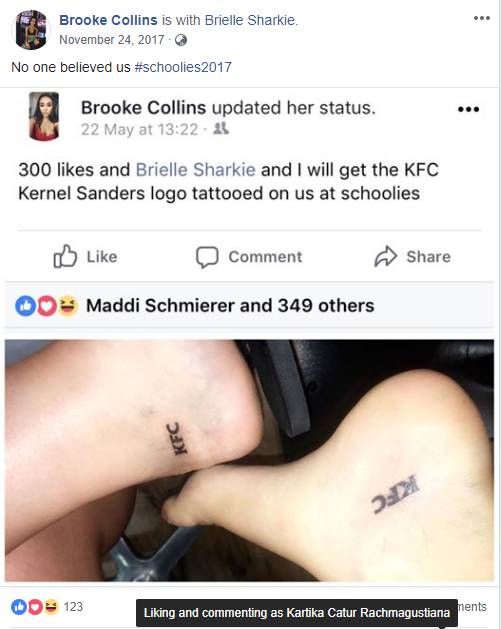Viewport: 501px width, 629px height.
Task: View Maddi Schmierer and 349 others list
Action: point(230,306)
